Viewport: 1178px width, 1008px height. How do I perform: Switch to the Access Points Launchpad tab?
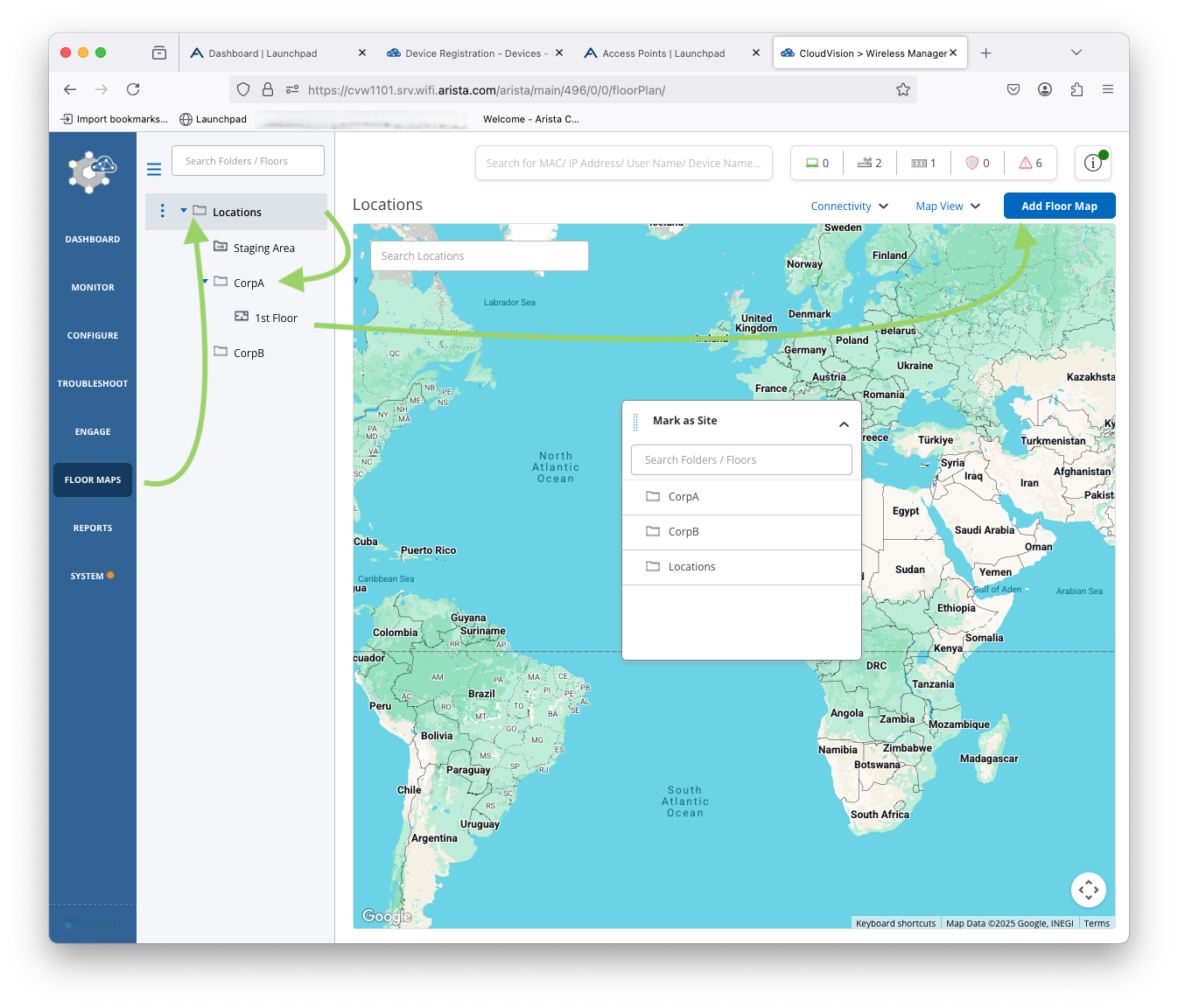[663, 53]
